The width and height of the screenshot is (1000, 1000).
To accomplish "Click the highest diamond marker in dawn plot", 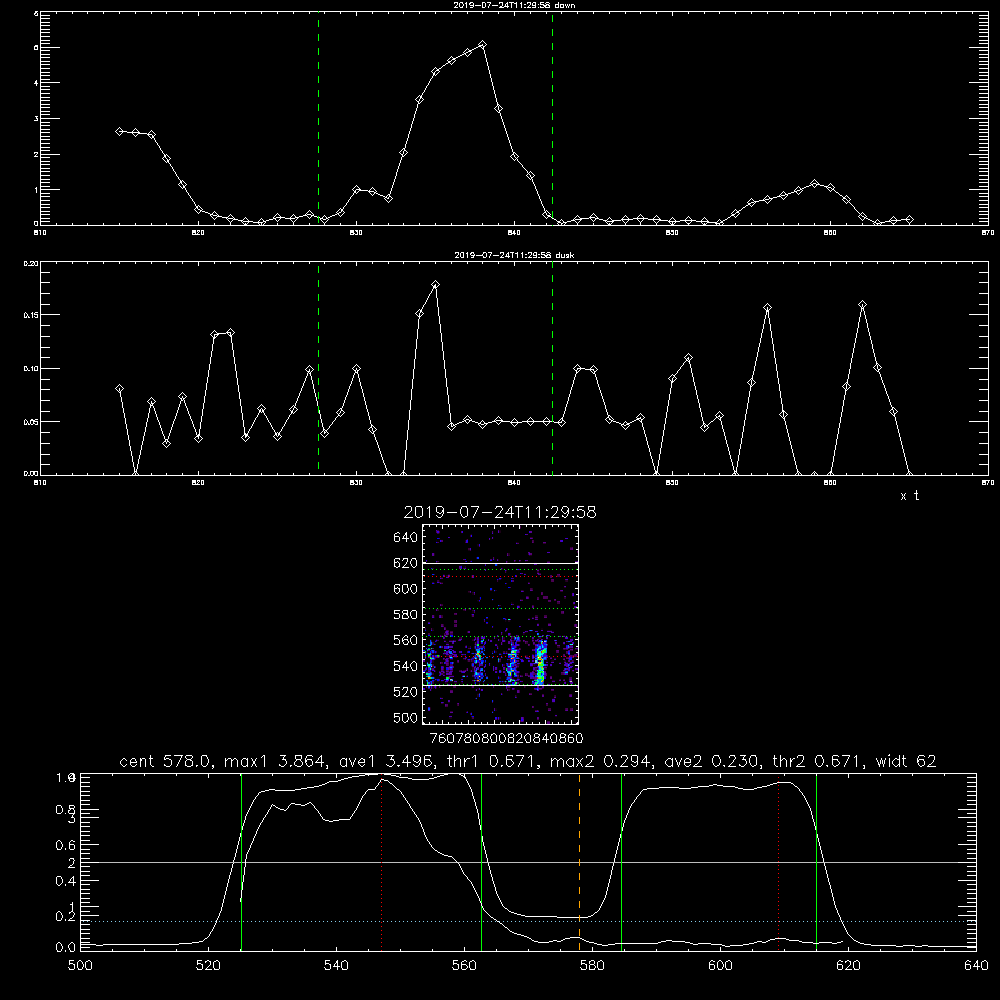I will (x=483, y=45).
